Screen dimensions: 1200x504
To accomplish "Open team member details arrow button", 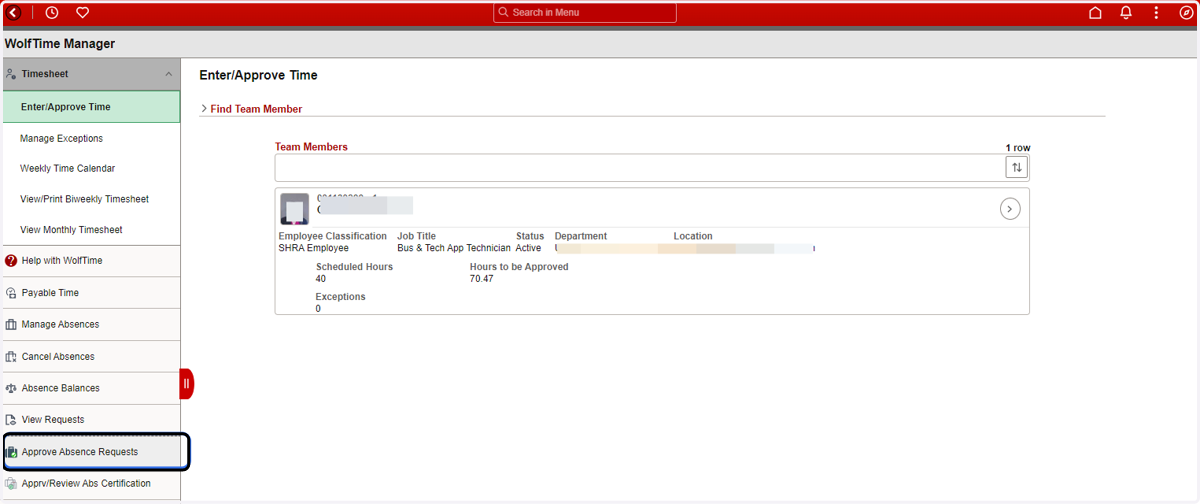I will pyautogui.click(x=1010, y=209).
